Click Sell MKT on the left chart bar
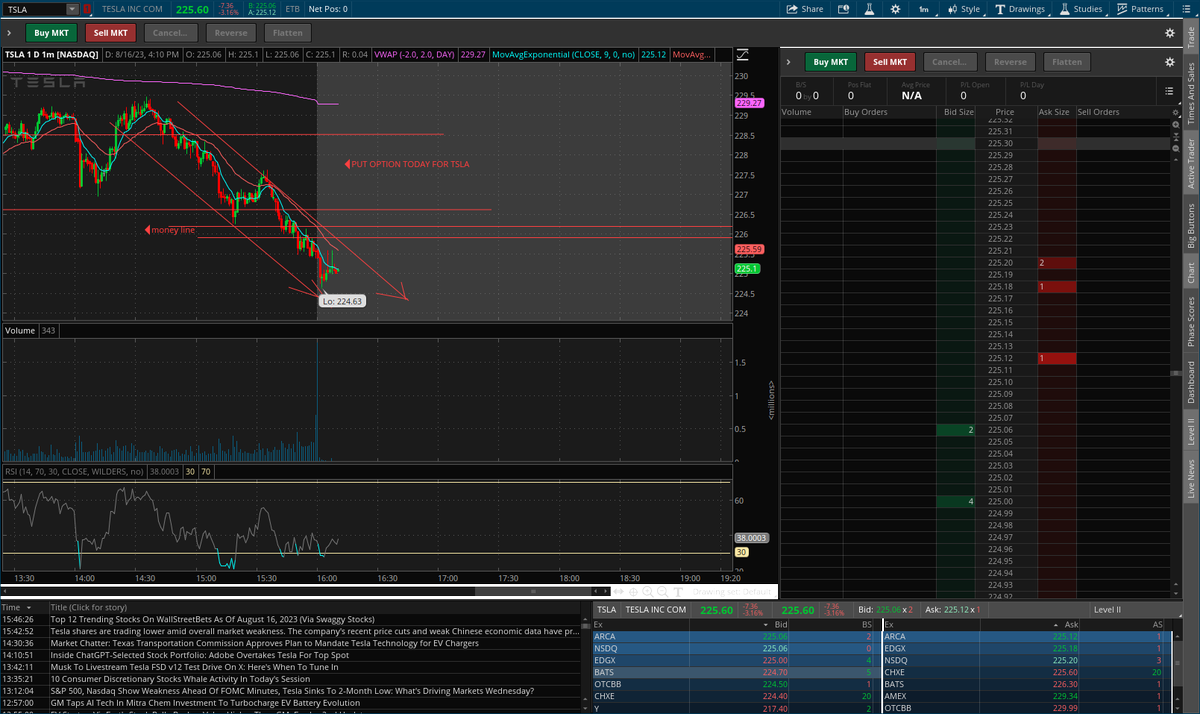1200x714 pixels. 110,32
